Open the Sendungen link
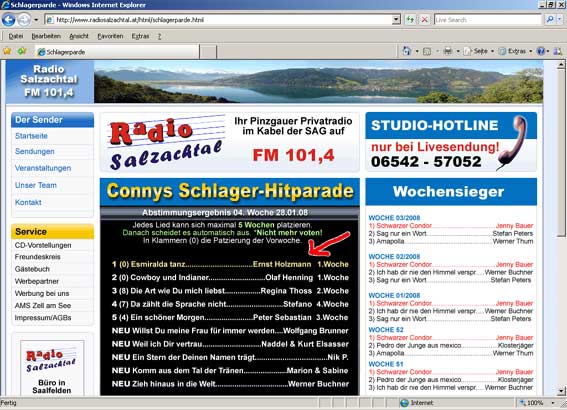Viewport: 567px width, 410px height. tap(35, 151)
